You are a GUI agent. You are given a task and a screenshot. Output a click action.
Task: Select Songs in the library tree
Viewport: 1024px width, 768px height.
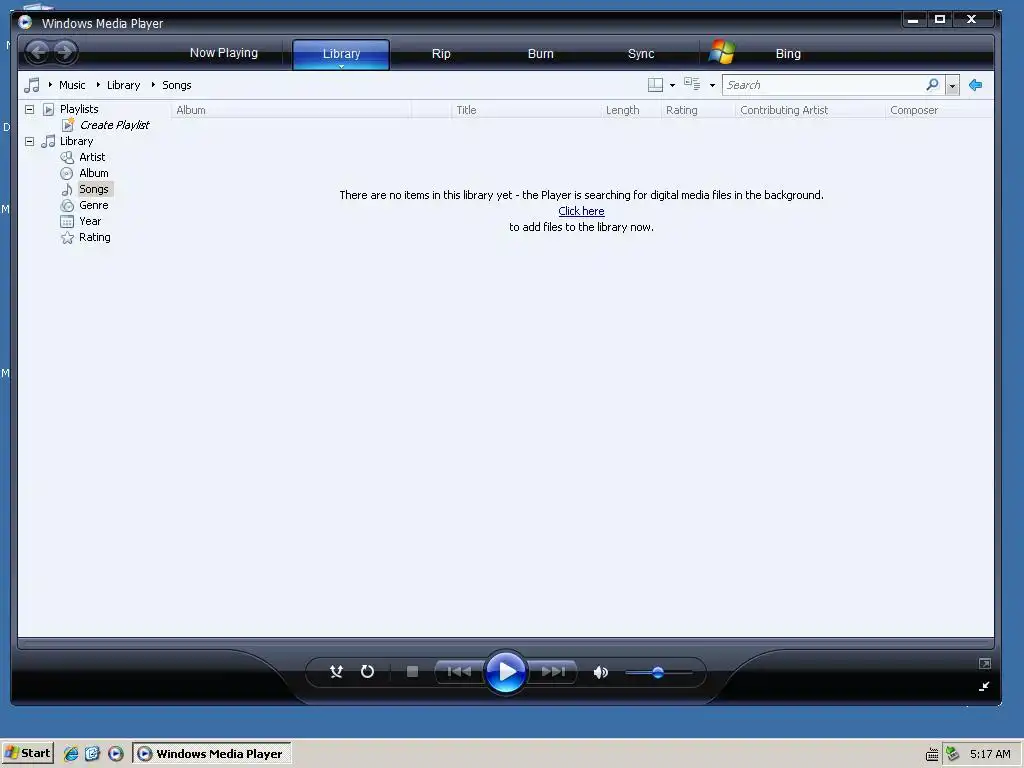[94, 189]
